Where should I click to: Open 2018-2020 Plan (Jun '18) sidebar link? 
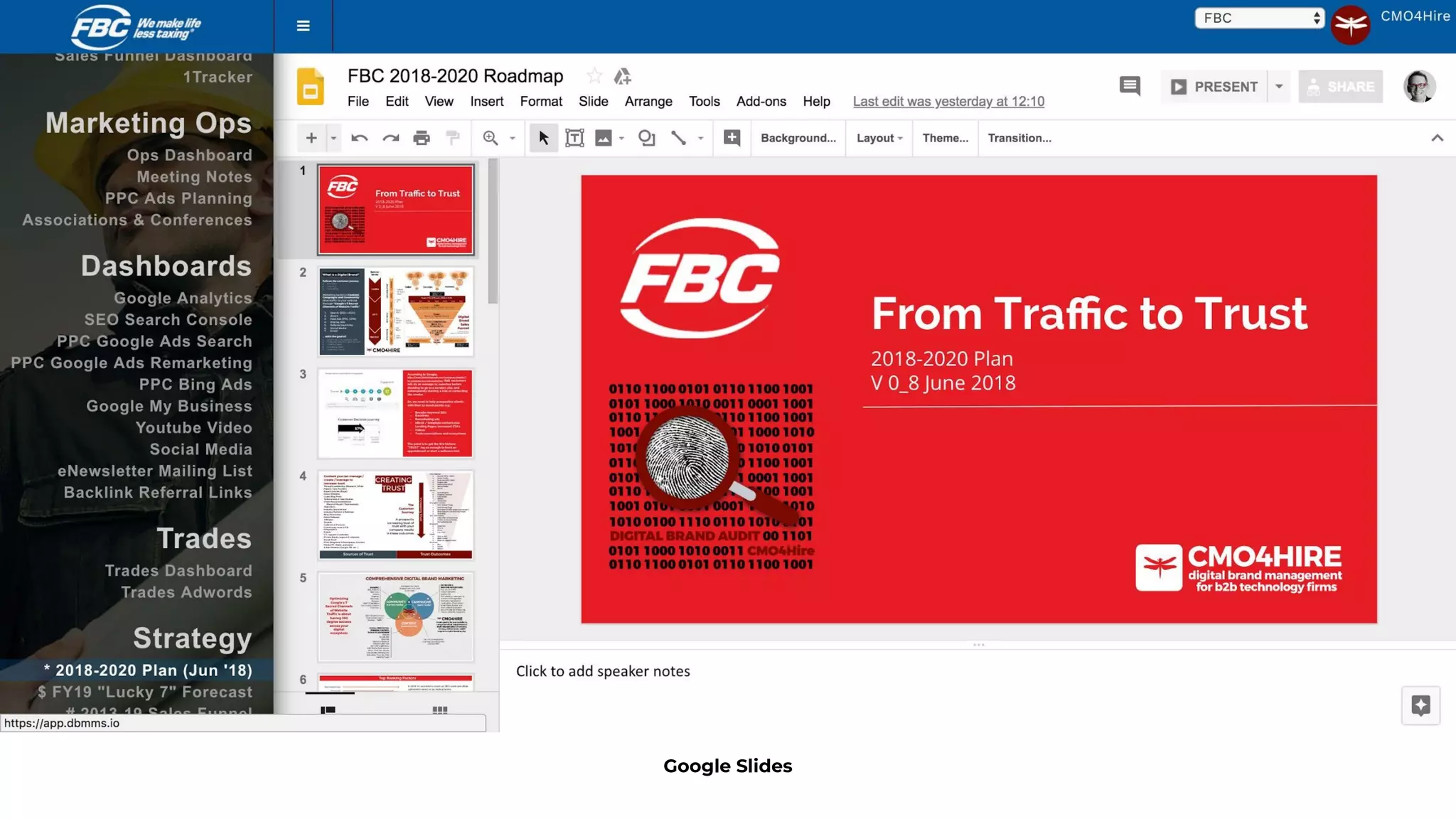(x=148, y=670)
